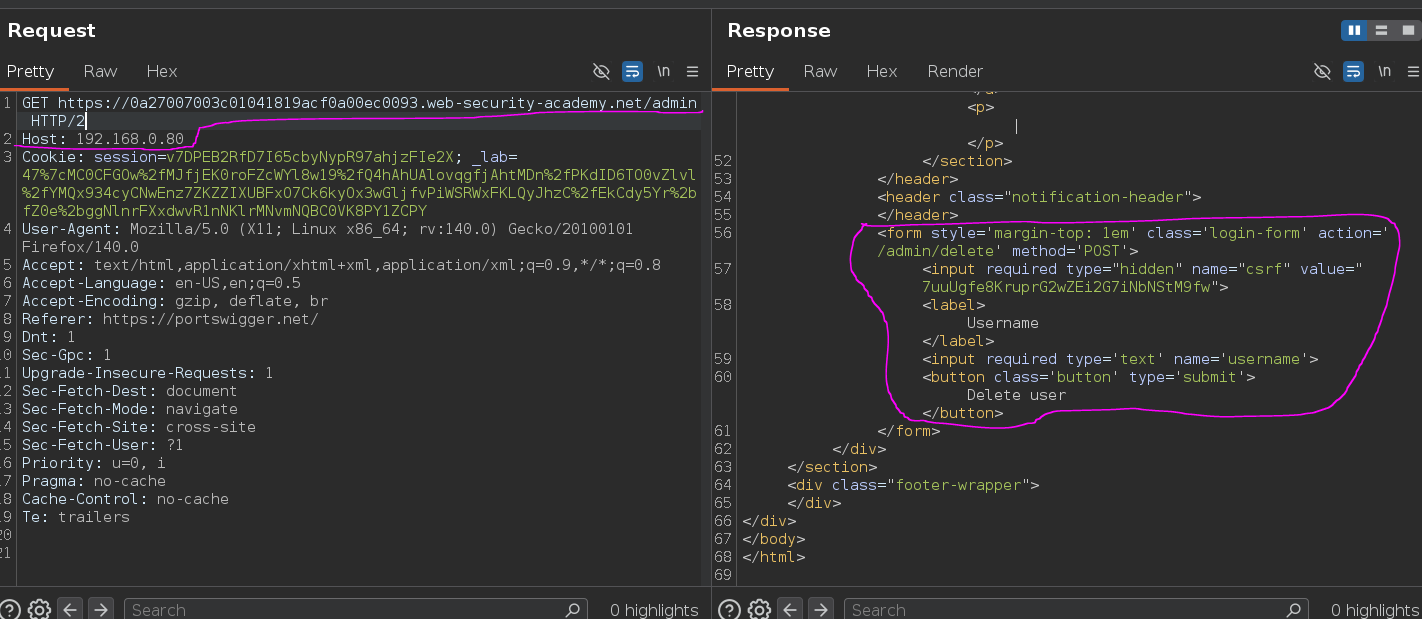The width and height of the screenshot is (1422, 619).
Task: Click Response search magnifier icon
Action: tap(1293, 609)
